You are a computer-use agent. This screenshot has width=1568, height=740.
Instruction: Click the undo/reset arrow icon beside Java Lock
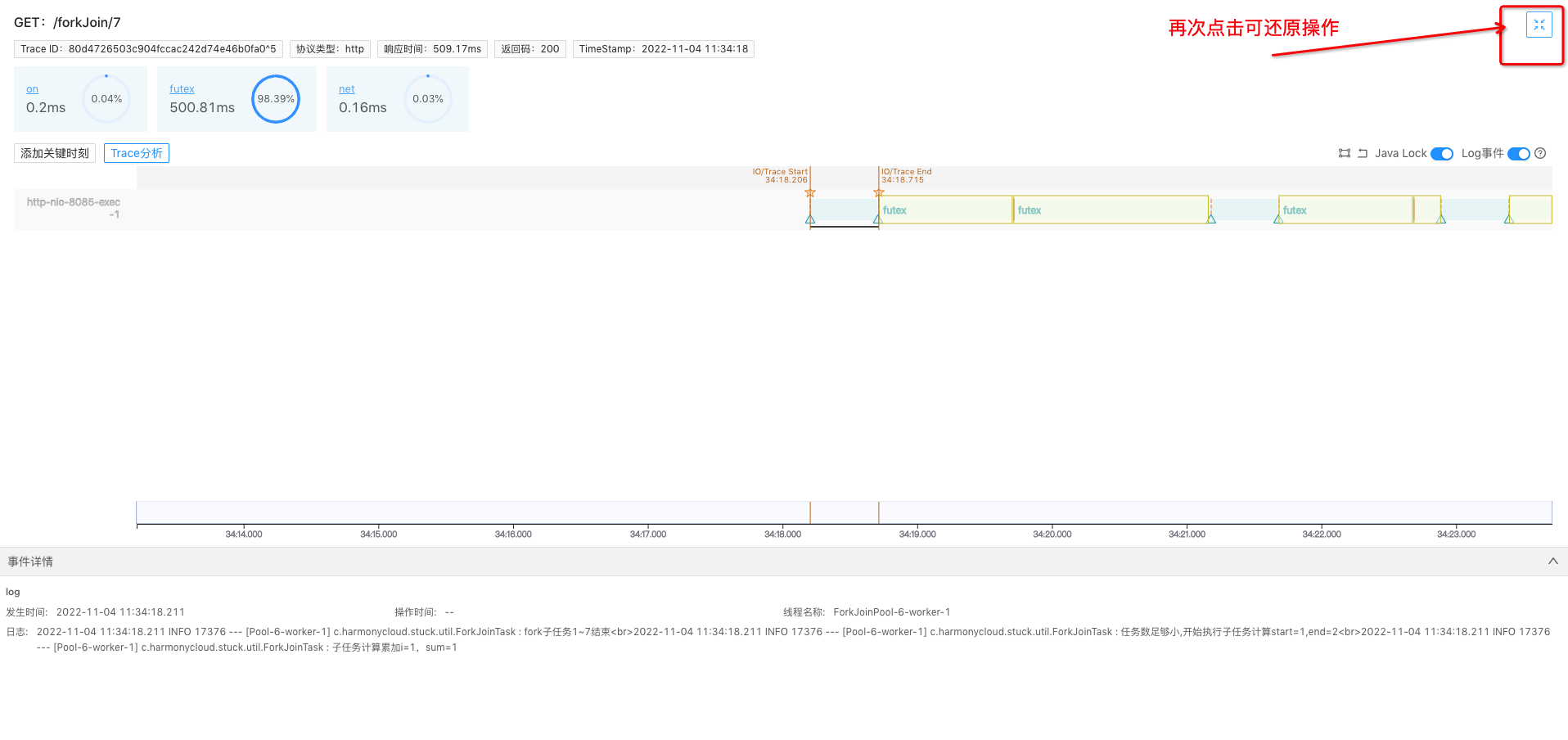(1363, 153)
